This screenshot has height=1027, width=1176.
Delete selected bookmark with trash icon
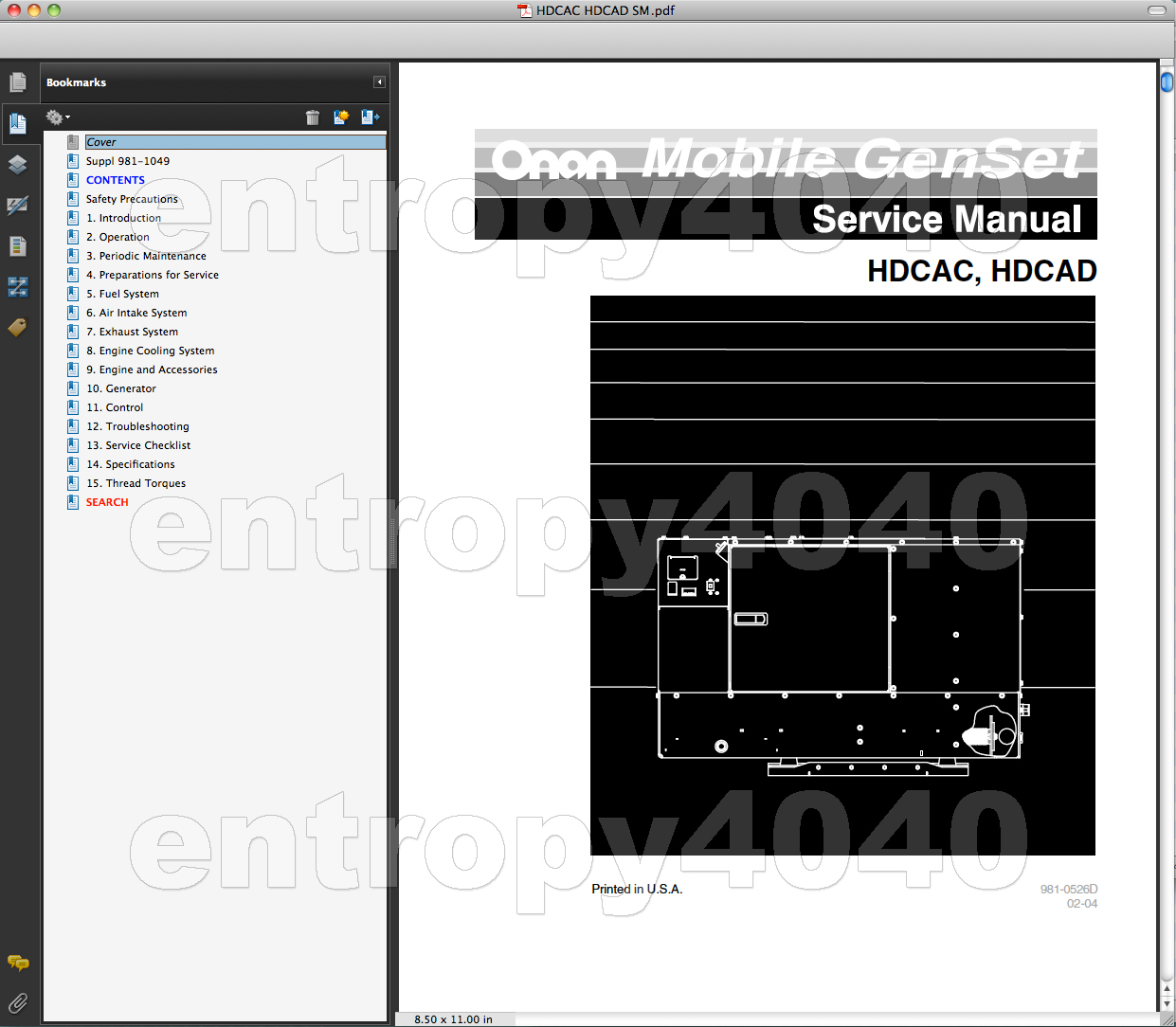(313, 117)
